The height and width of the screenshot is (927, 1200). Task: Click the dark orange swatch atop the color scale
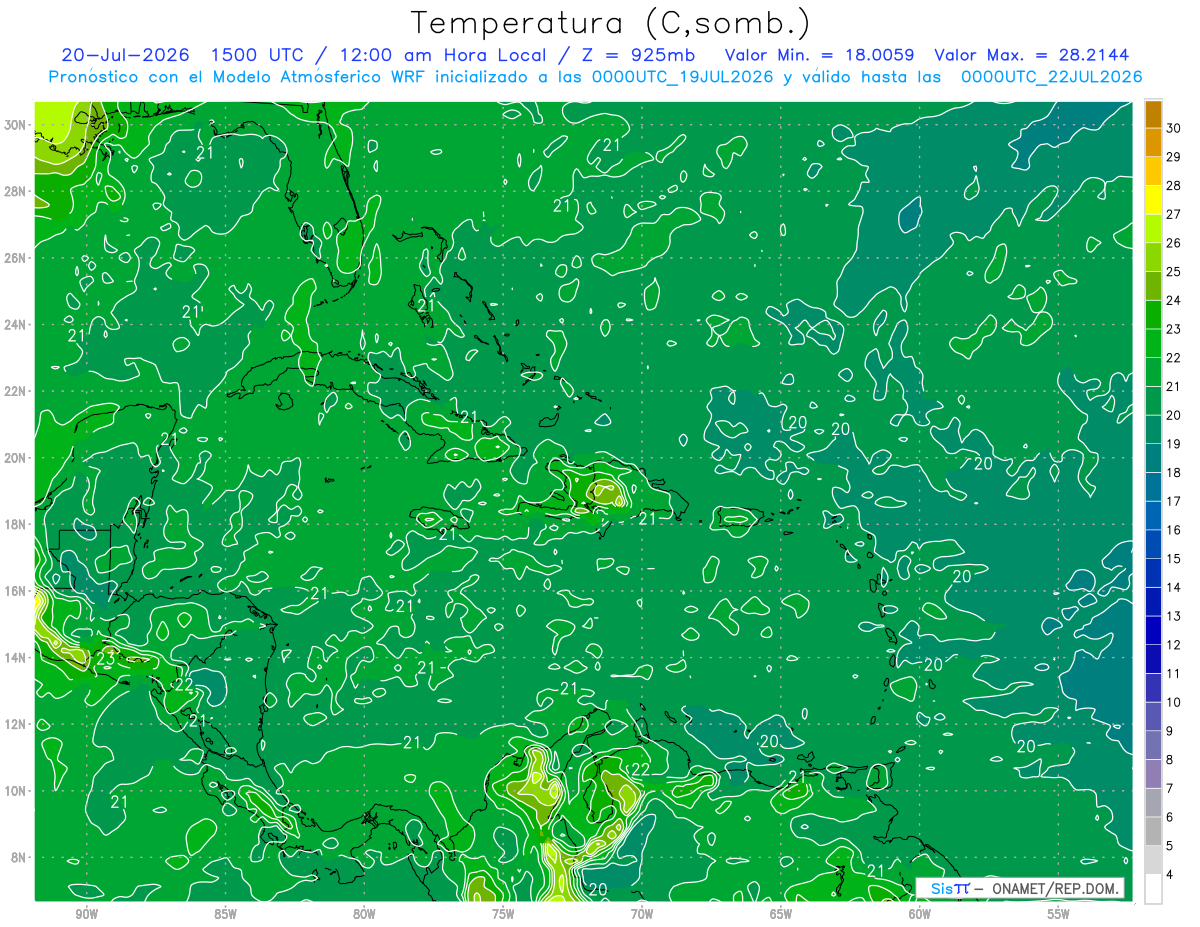[x=1153, y=113]
